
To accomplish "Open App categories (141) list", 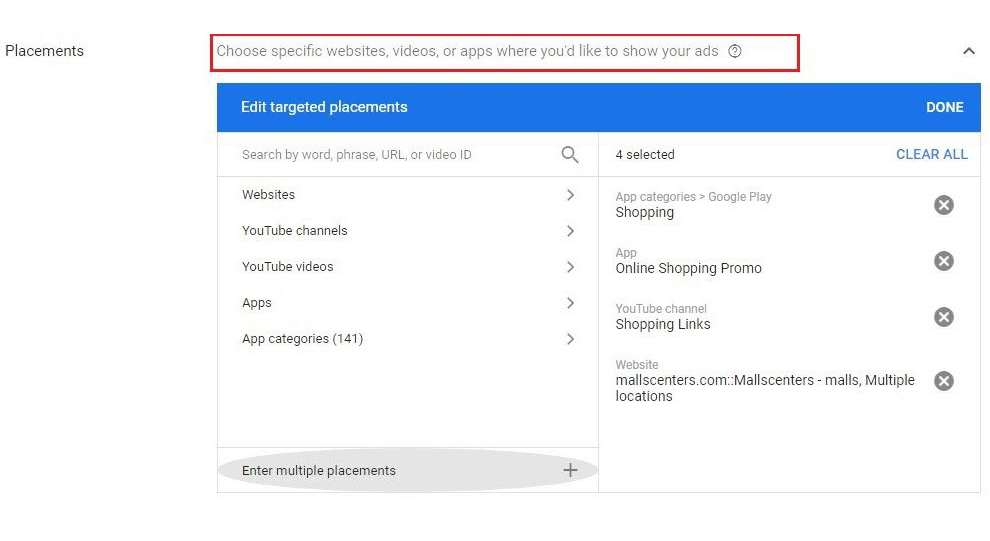I will (x=408, y=339).
